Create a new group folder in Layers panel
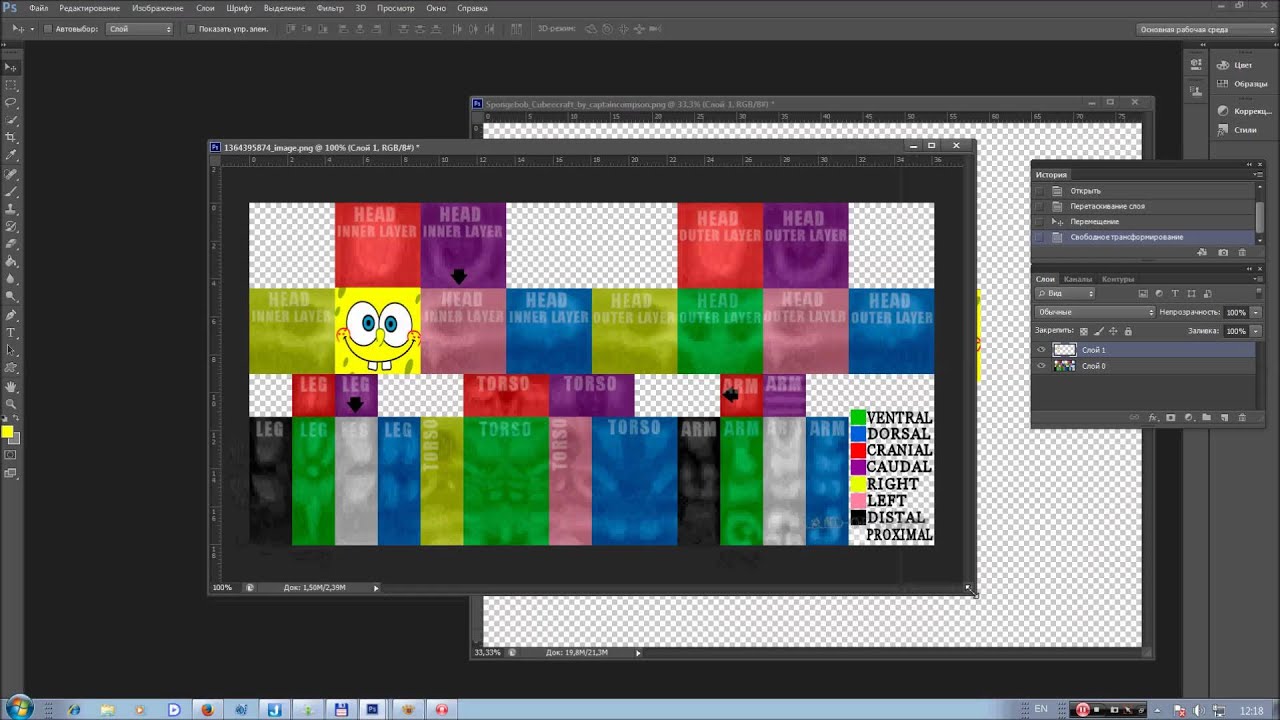The height and width of the screenshot is (720, 1280). pyautogui.click(x=1207, y=417)
